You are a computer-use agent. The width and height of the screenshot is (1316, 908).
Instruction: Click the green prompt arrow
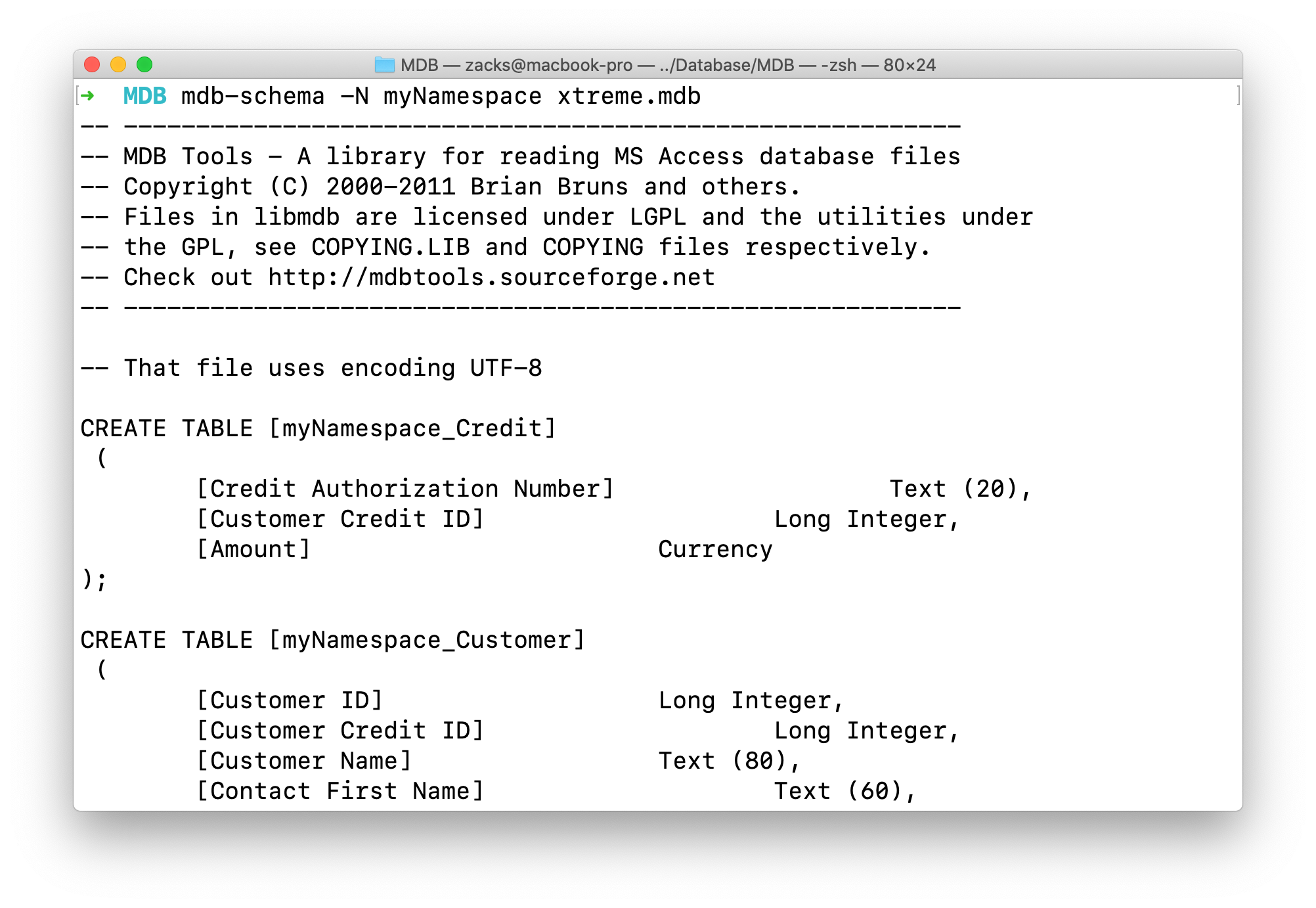87,96
